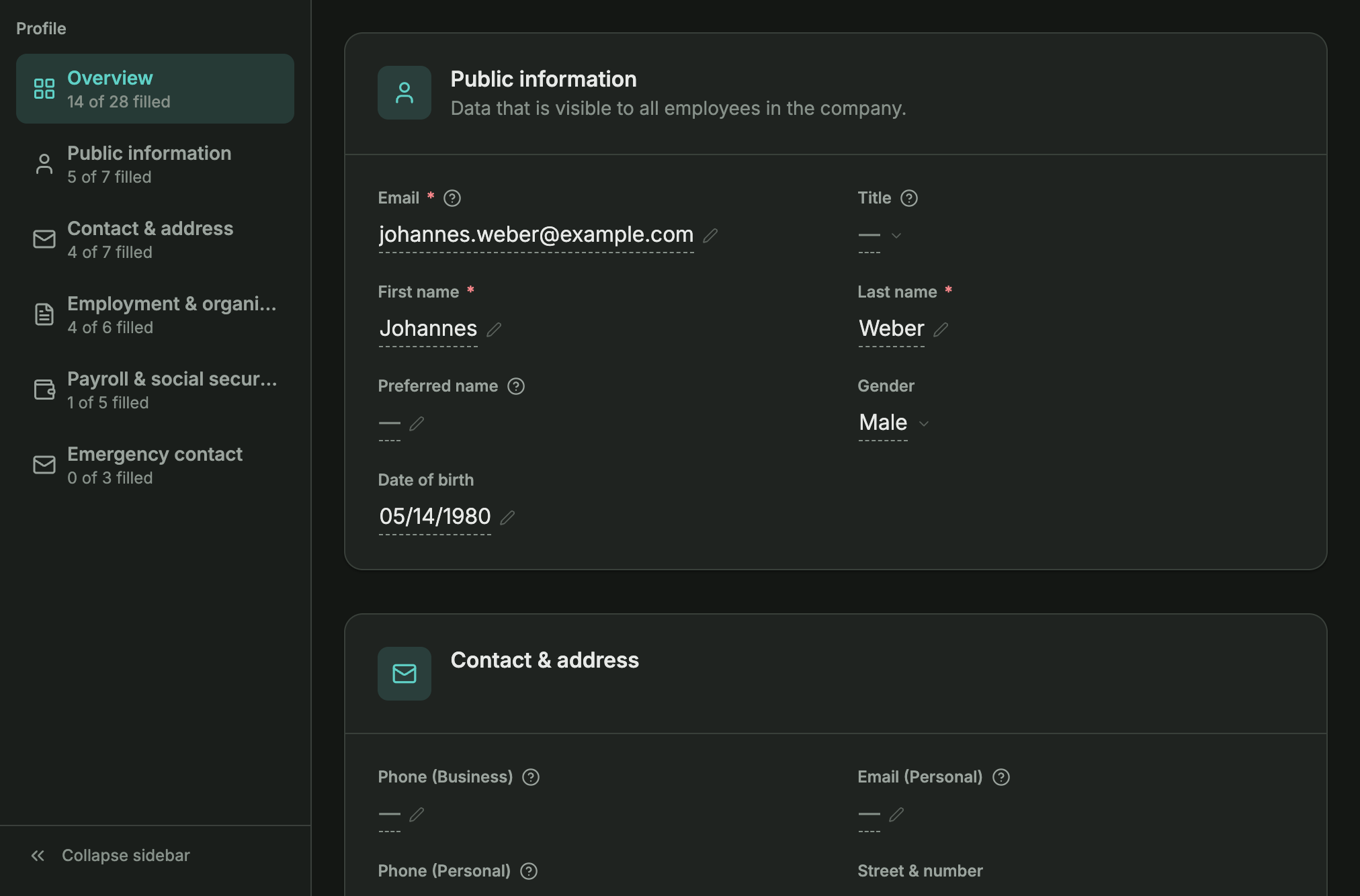Show help tooltip for Title field
Viewport: 1360px width, 896px height.
point(909,198)
